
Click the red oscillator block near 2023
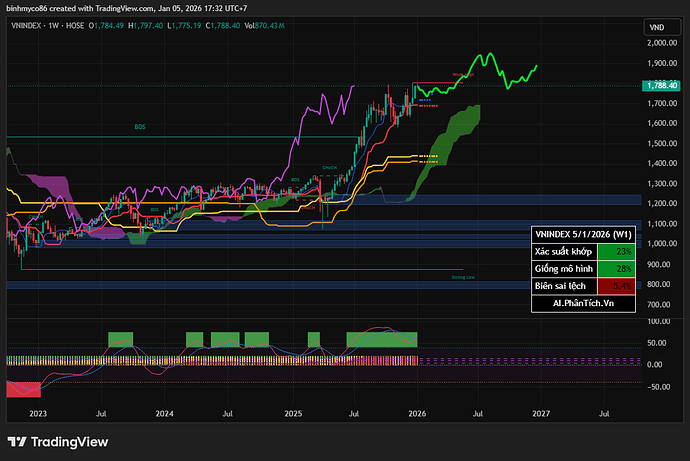(23, 388)
